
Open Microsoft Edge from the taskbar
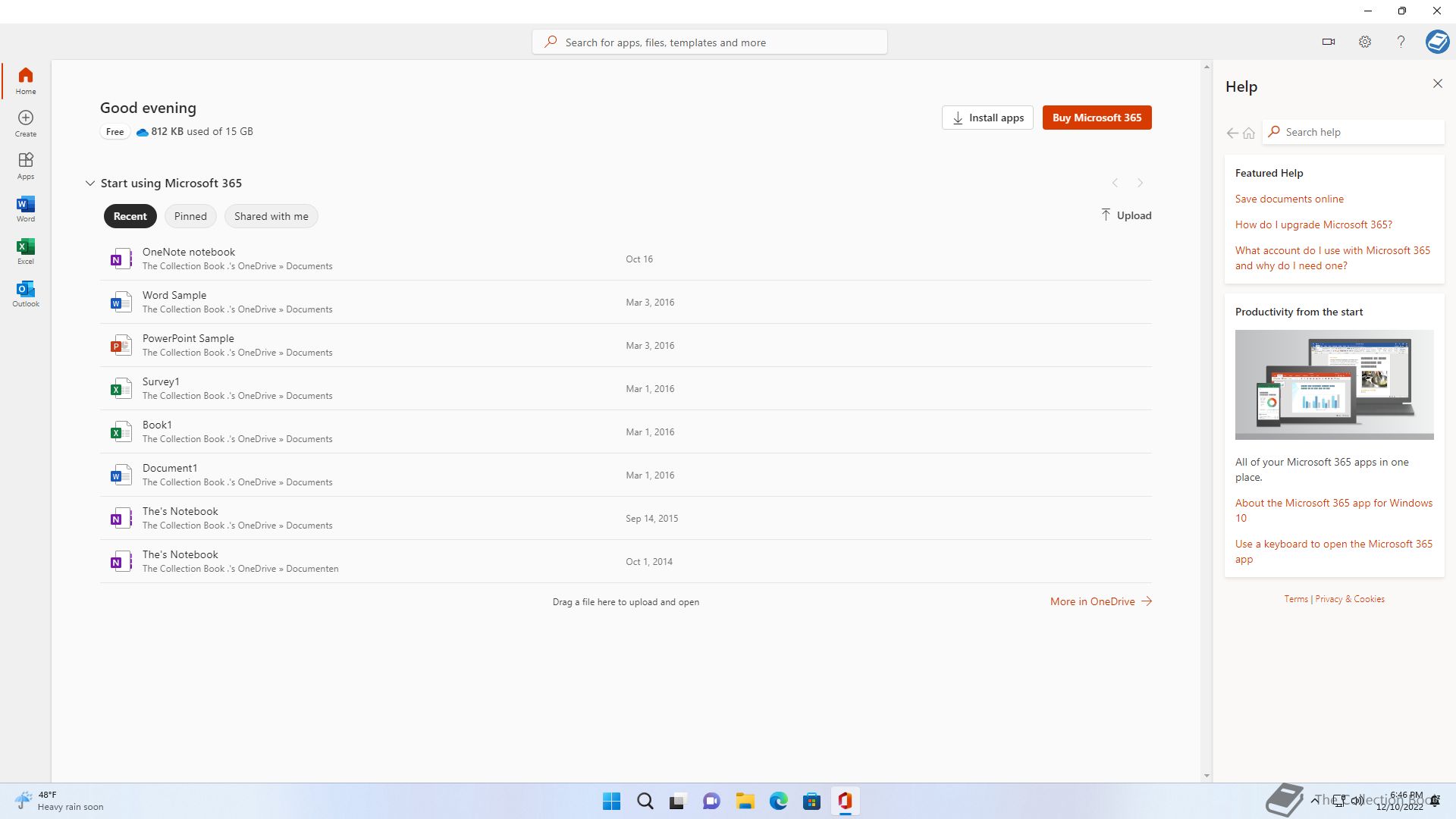778,801
